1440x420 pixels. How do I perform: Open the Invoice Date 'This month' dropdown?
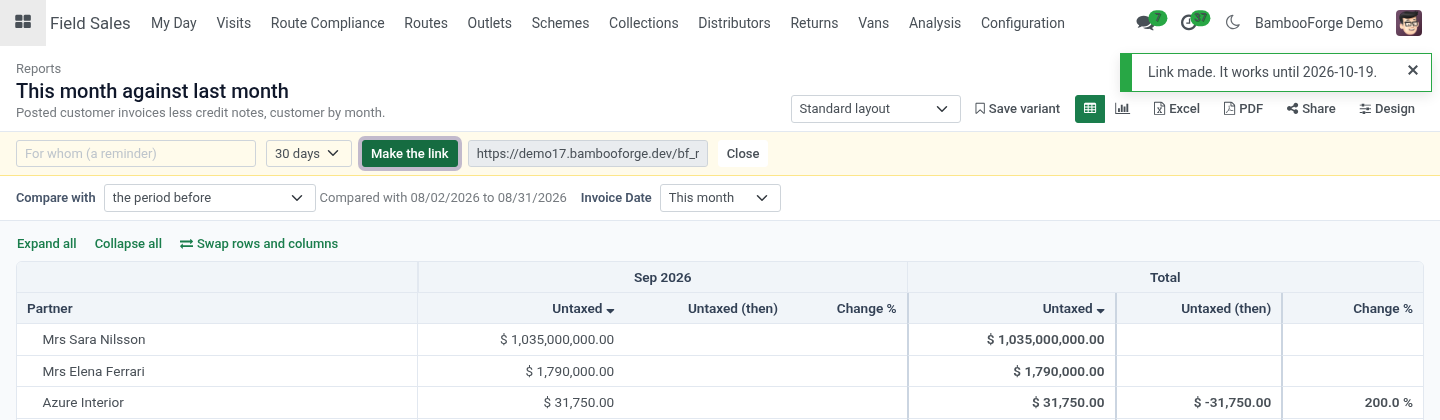720,198
